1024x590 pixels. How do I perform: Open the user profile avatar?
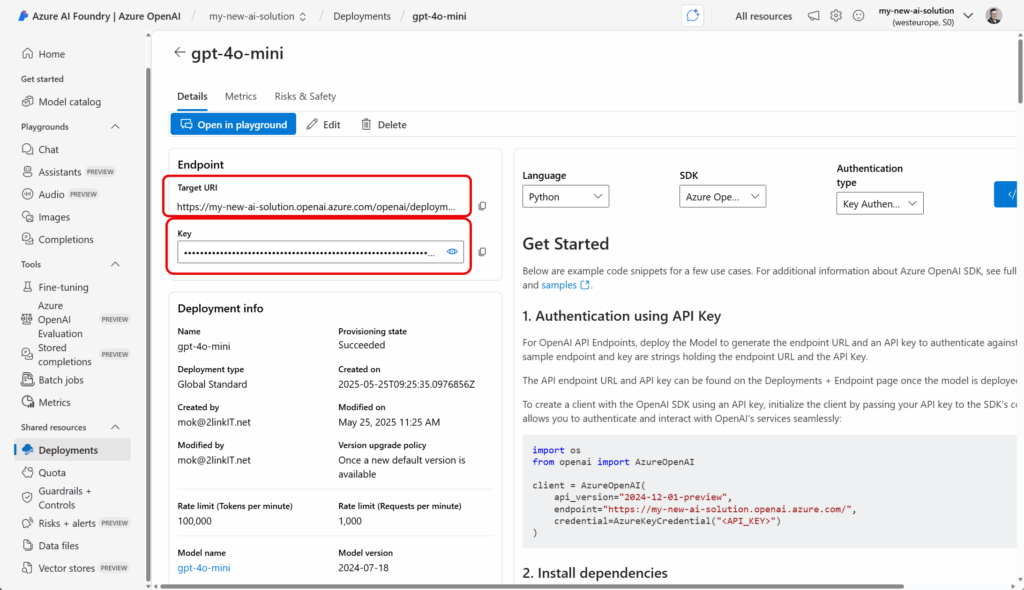pyautogui.click(x=994, y=16)
